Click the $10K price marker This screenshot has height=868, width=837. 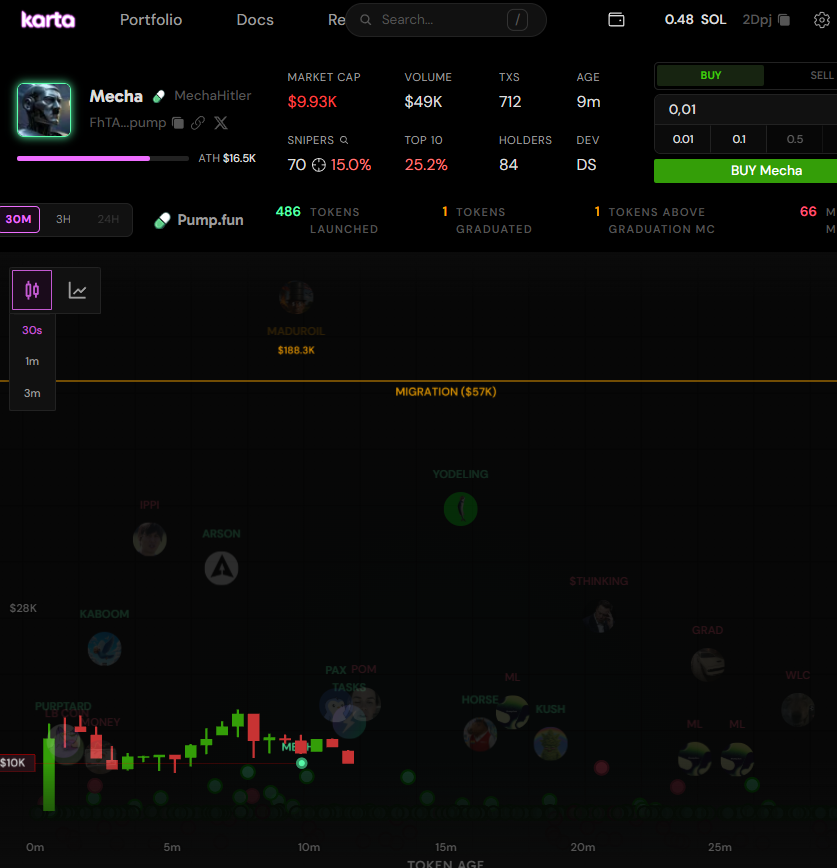tap(17, 763)
